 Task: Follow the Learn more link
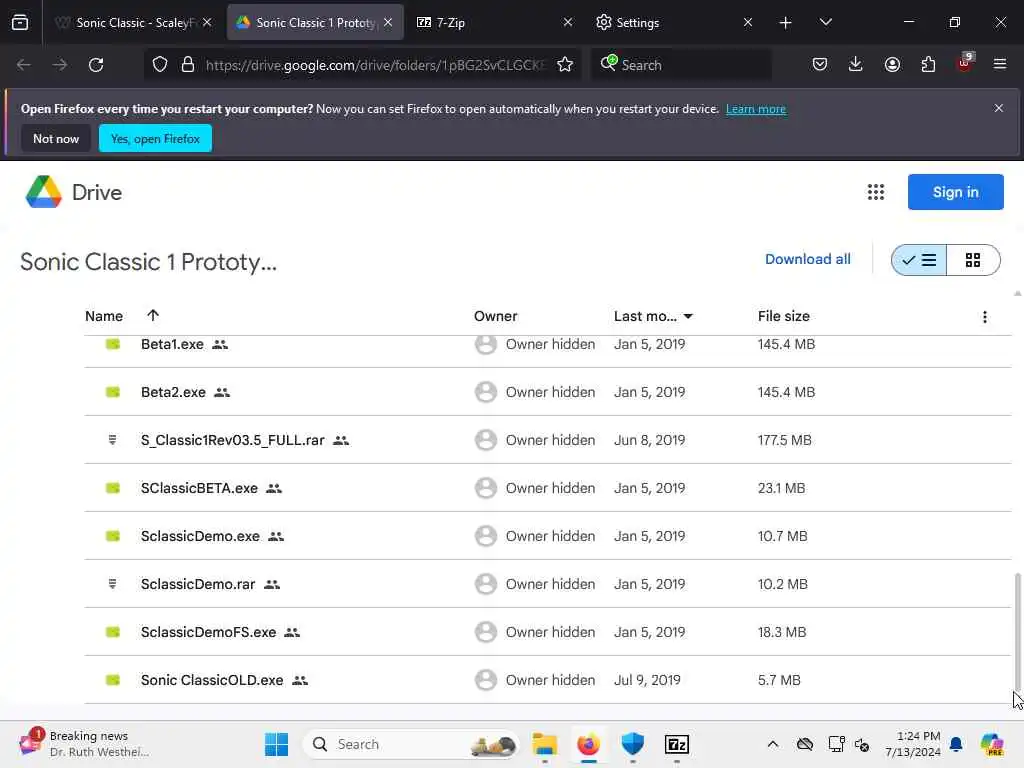coord(756,109)
